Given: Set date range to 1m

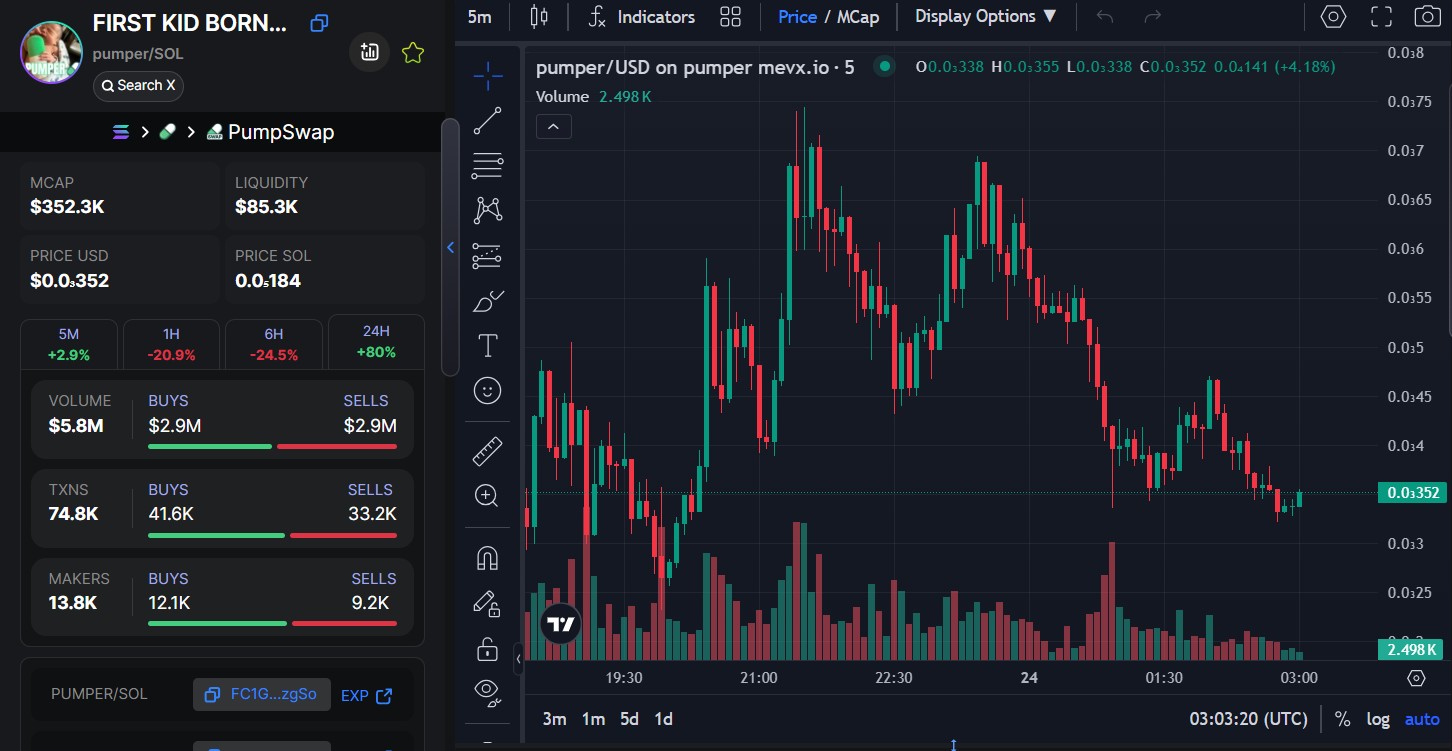Looking at the screenshot, I should point(593,719).
